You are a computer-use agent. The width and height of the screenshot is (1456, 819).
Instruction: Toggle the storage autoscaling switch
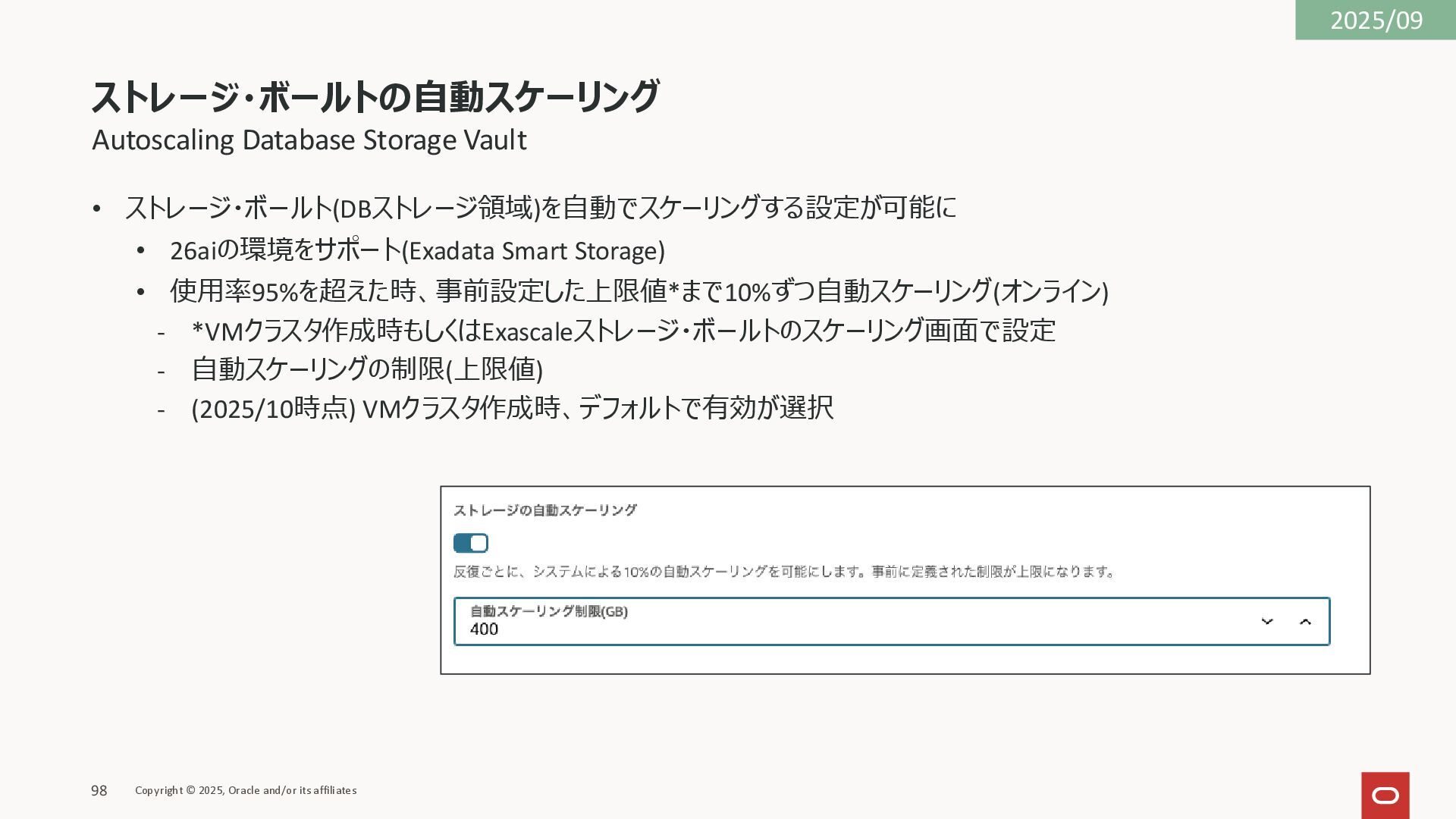point(470,543)
